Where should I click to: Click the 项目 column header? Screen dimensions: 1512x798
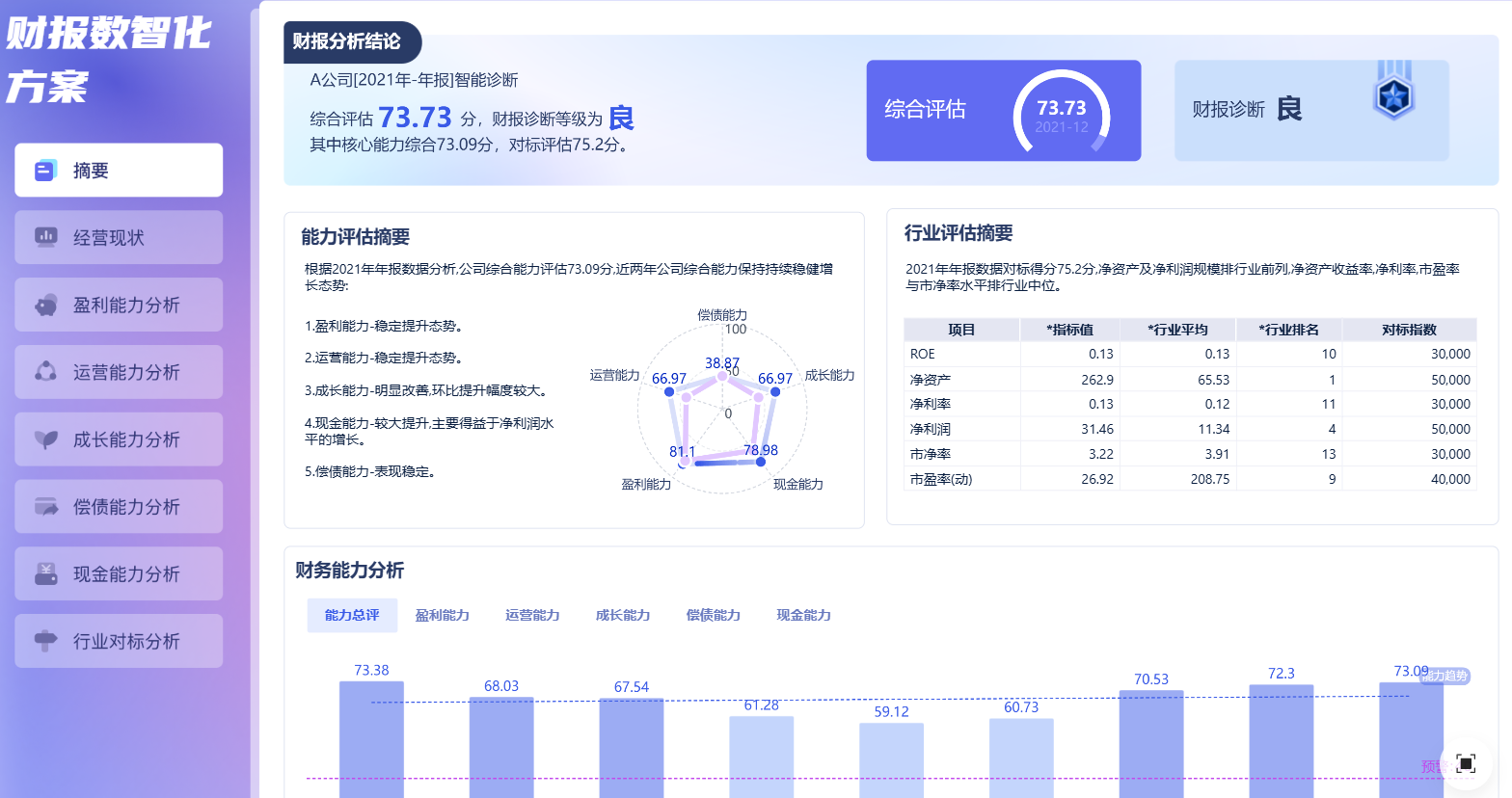[x=961, y=330]
